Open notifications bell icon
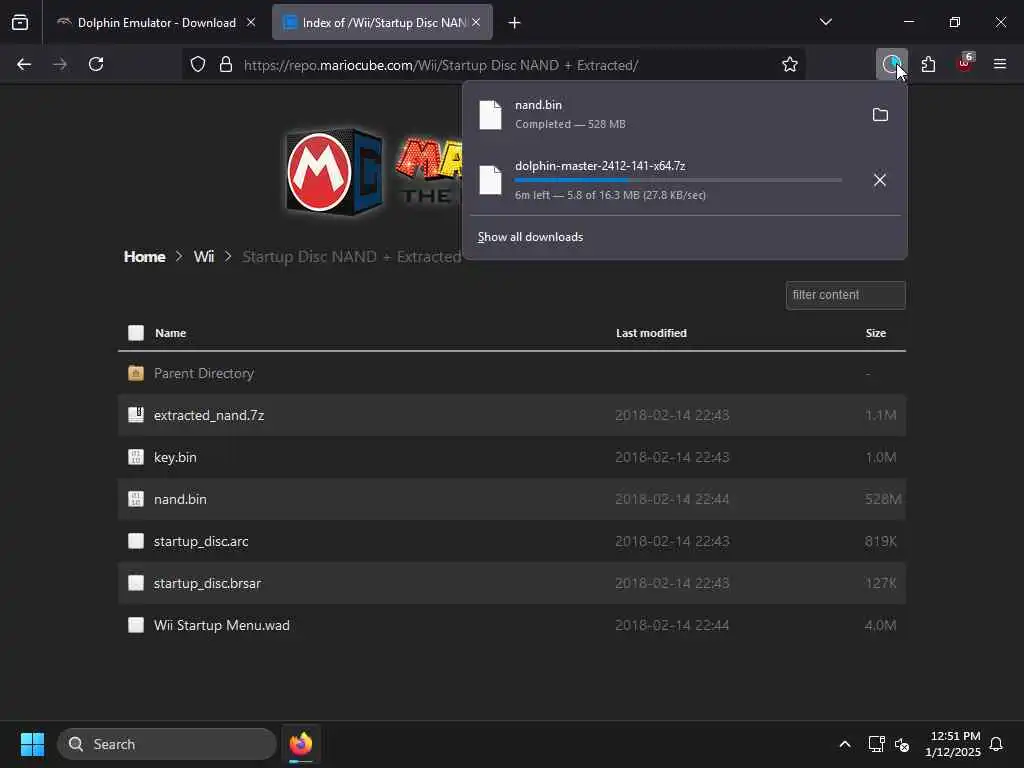 [996, 744]
